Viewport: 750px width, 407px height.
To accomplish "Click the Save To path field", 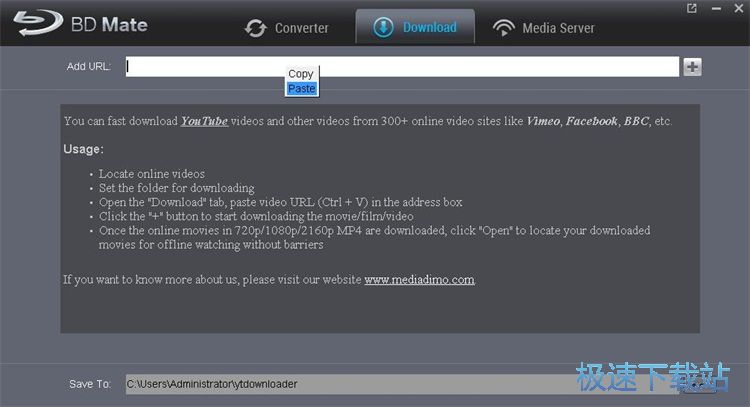I will [x=402, y=384].
